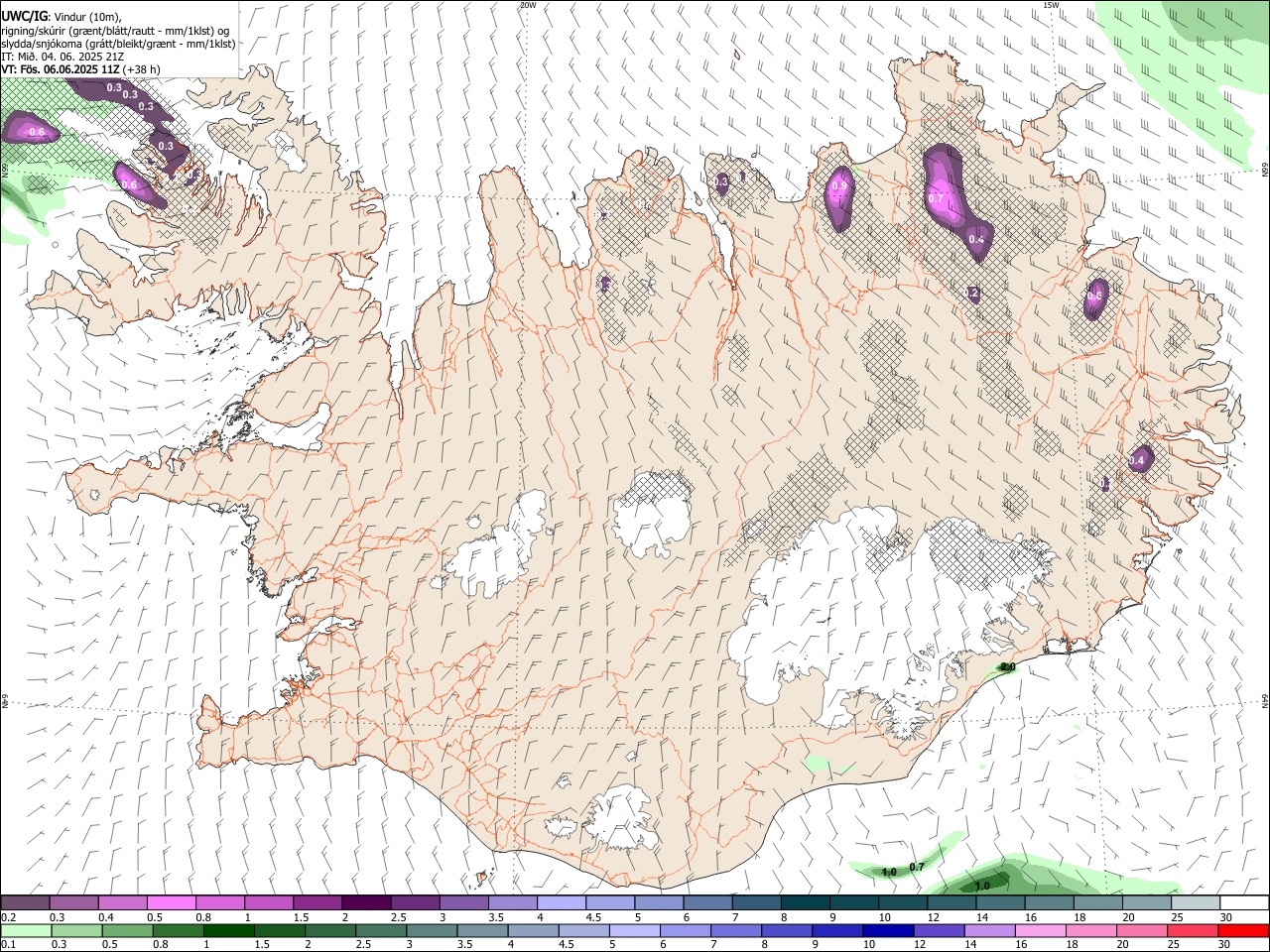This screenshot has height=952, width=1270.
Task: Select the deep navy blue 10 rain swatch
Action: tap(887, 930)
